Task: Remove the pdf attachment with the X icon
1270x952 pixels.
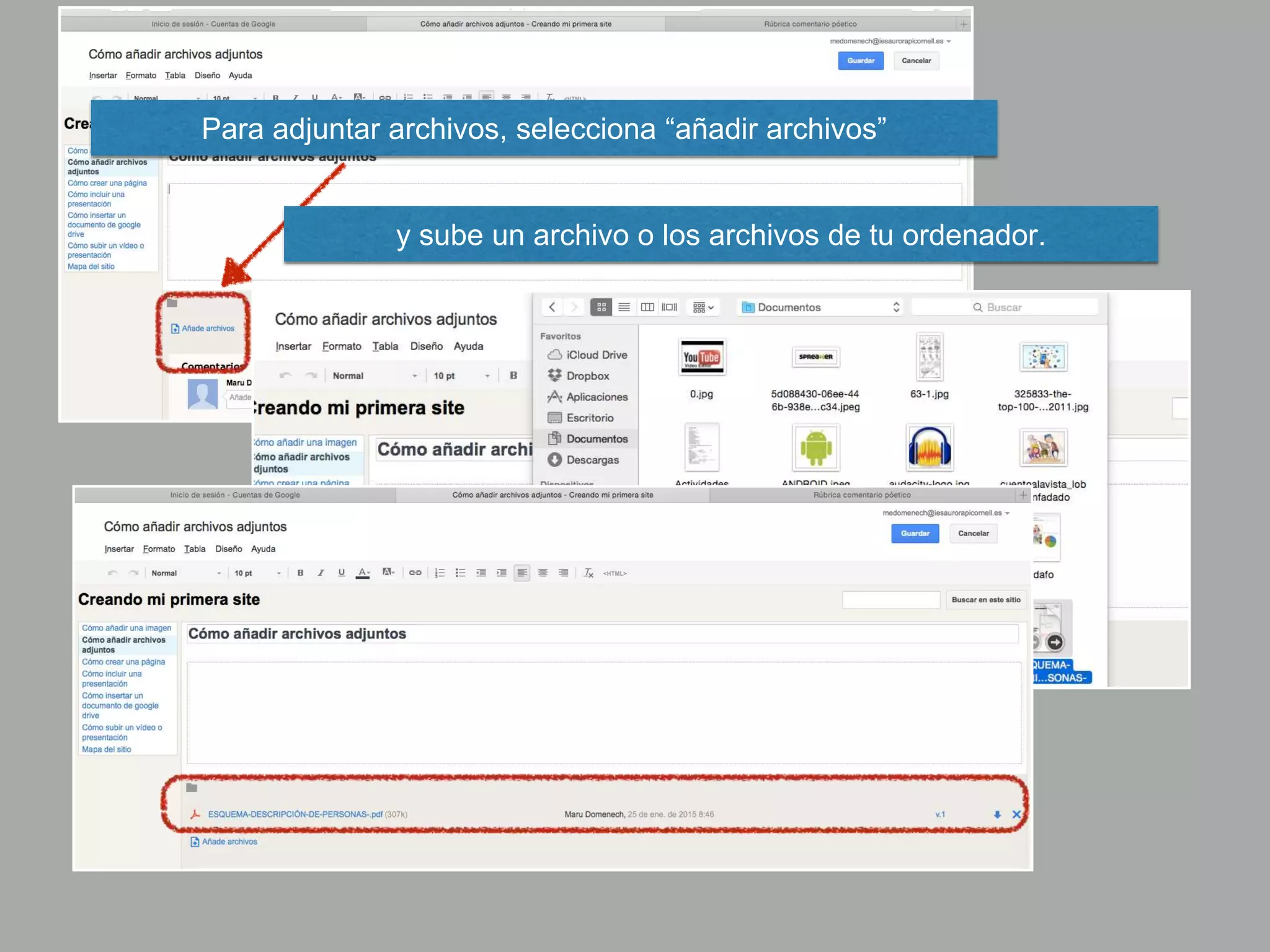Action: (x=1016, y=814)
